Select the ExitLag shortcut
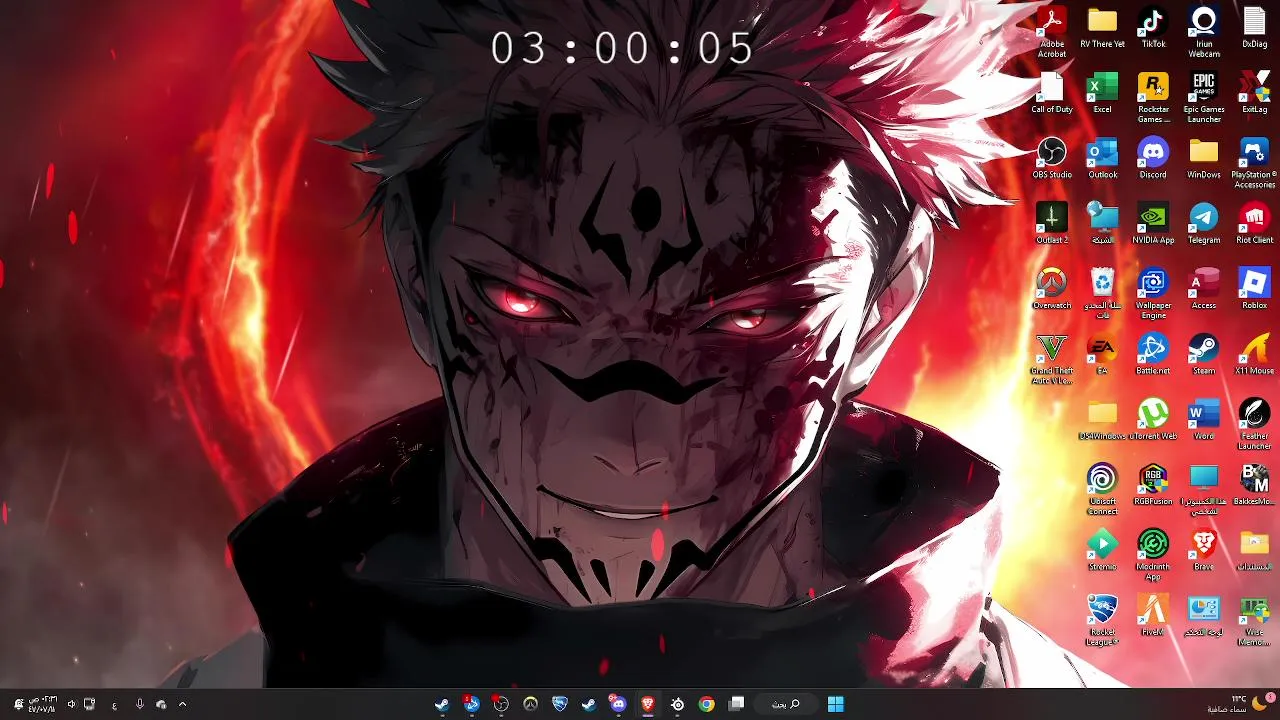Screen dimensions: 1280x720 (x=1254, y=92)
